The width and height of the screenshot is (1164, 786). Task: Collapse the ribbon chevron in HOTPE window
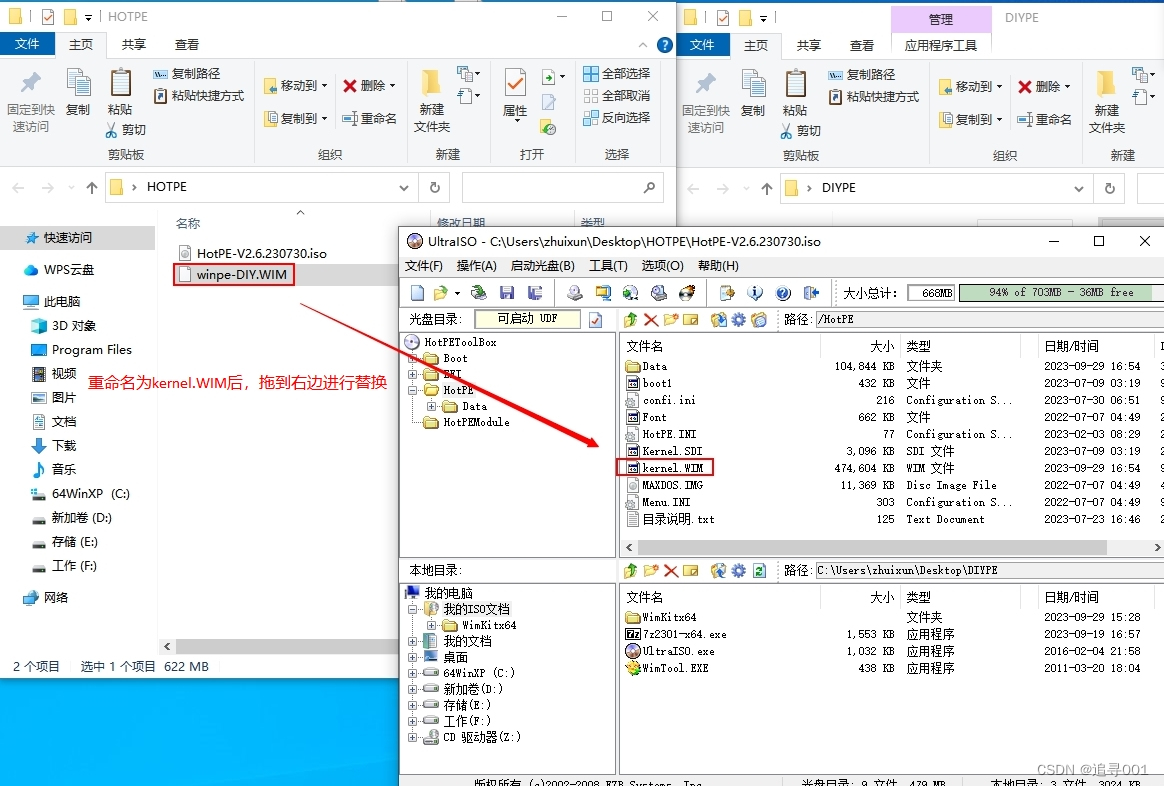tap(642, 45)
